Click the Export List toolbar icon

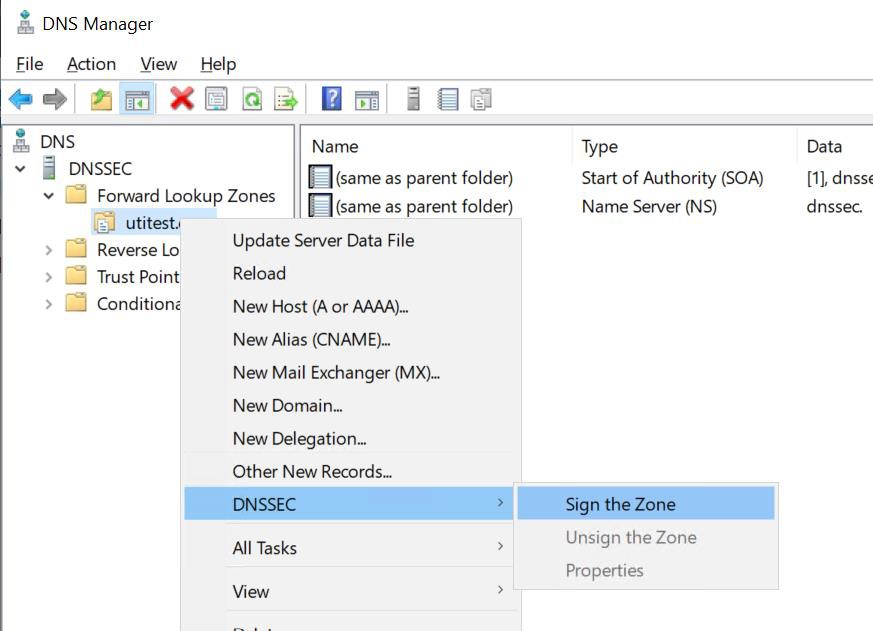(x=286, y=99)
